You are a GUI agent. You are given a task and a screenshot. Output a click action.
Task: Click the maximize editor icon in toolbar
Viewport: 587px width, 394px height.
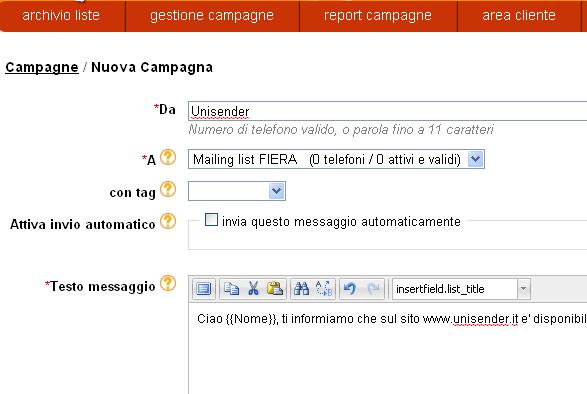(204, 289)
